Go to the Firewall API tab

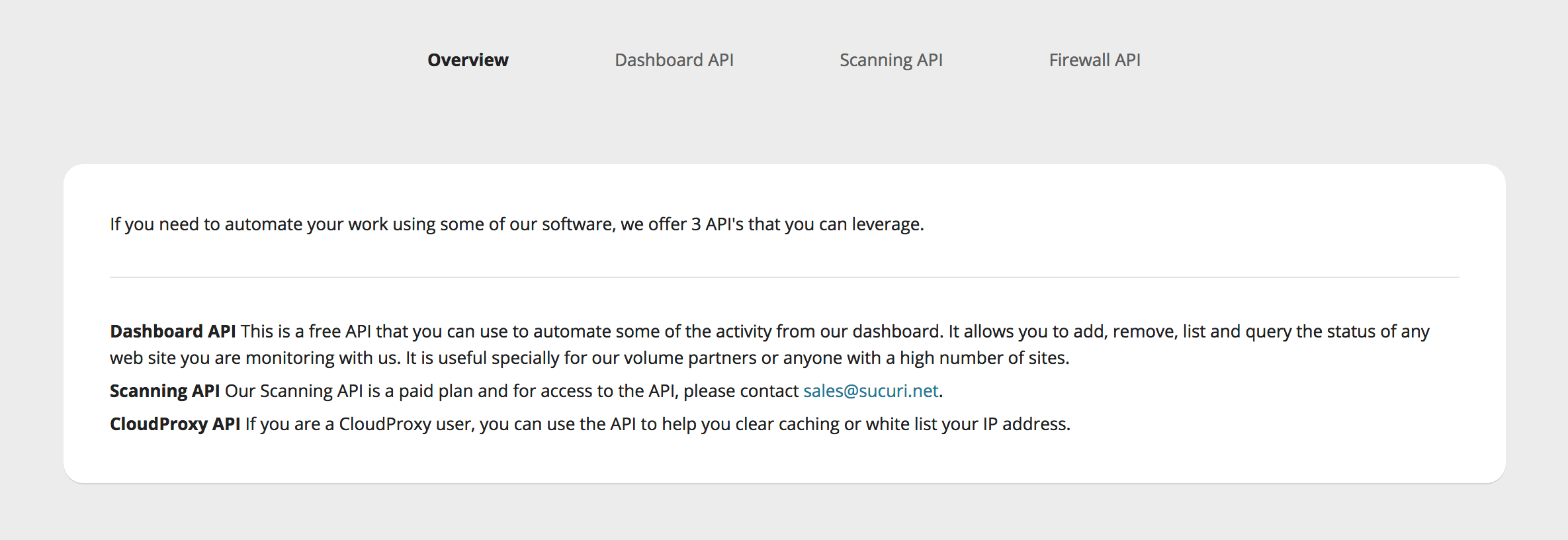[x=1095, y=60]
